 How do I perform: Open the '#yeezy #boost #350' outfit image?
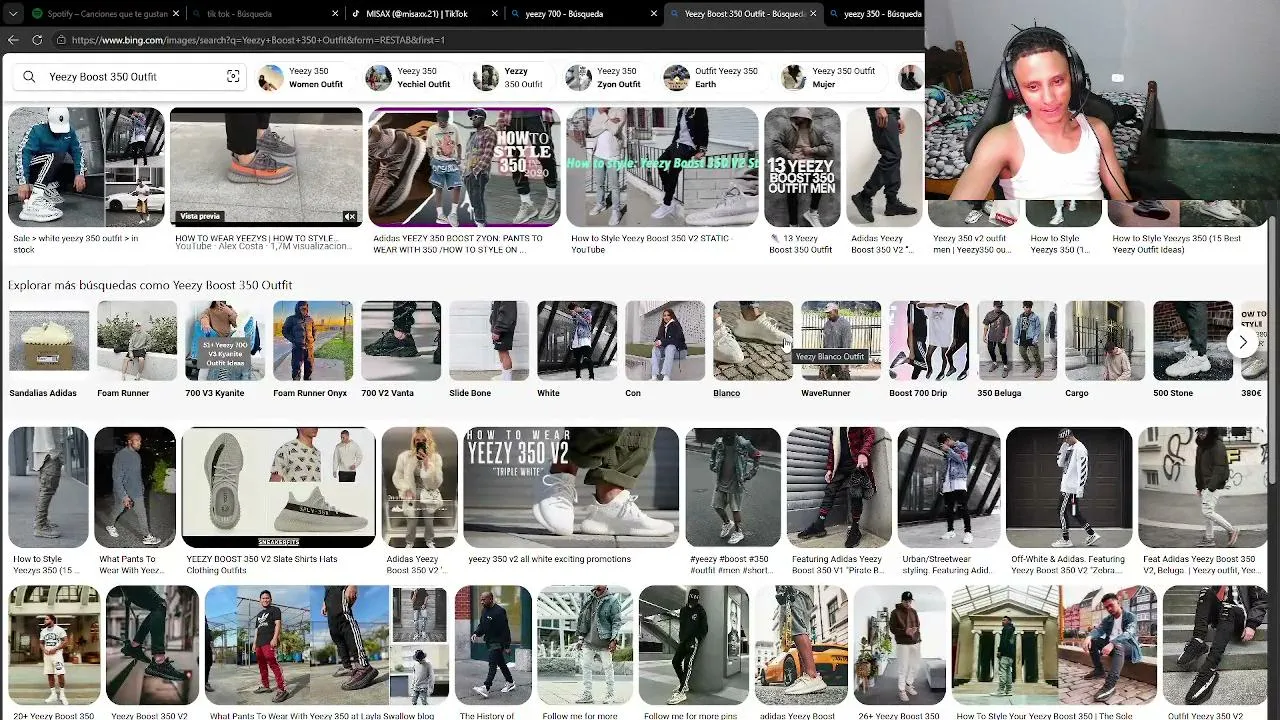733,487
